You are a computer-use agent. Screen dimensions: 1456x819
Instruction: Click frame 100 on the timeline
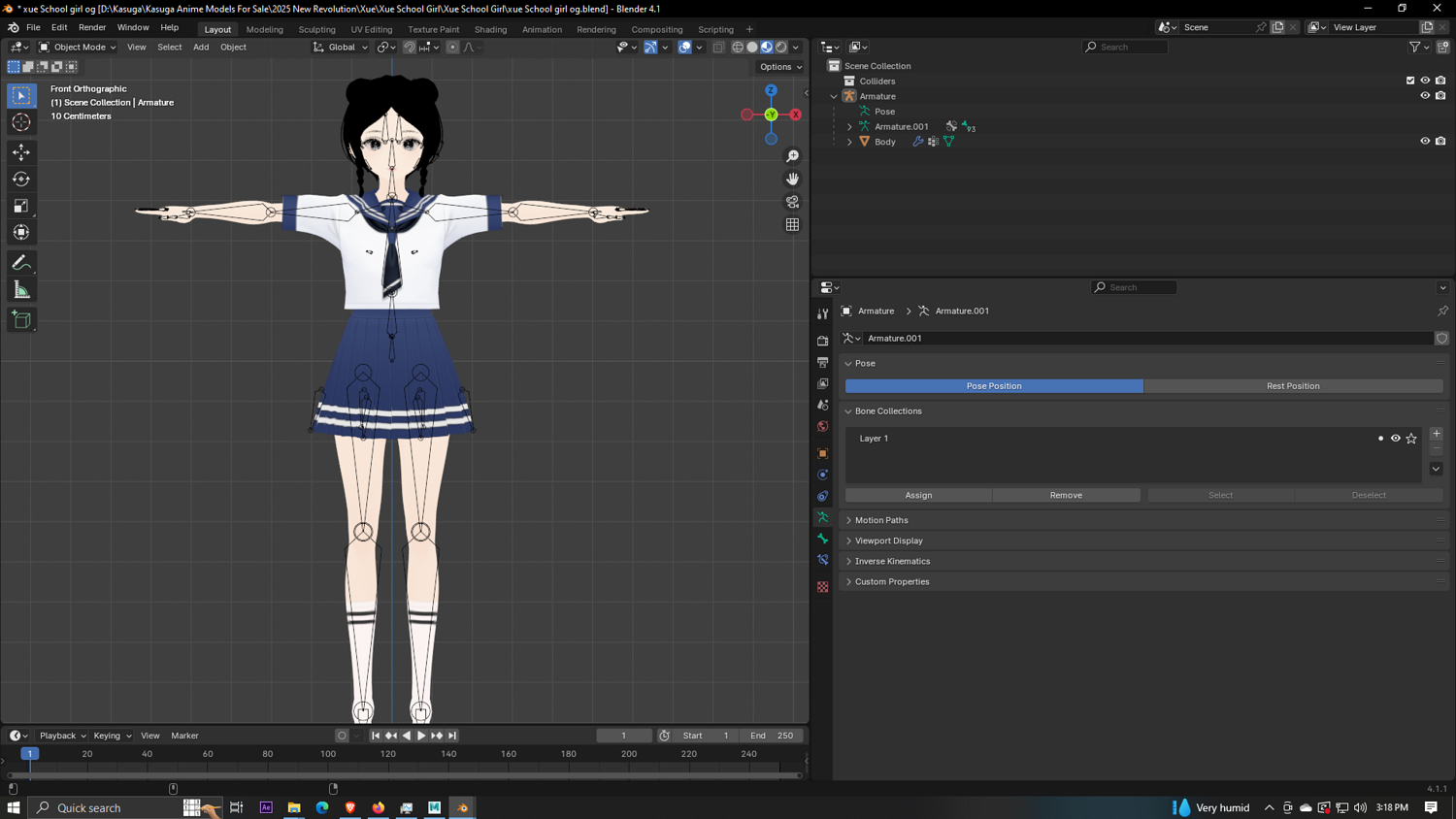click(328, 754)
